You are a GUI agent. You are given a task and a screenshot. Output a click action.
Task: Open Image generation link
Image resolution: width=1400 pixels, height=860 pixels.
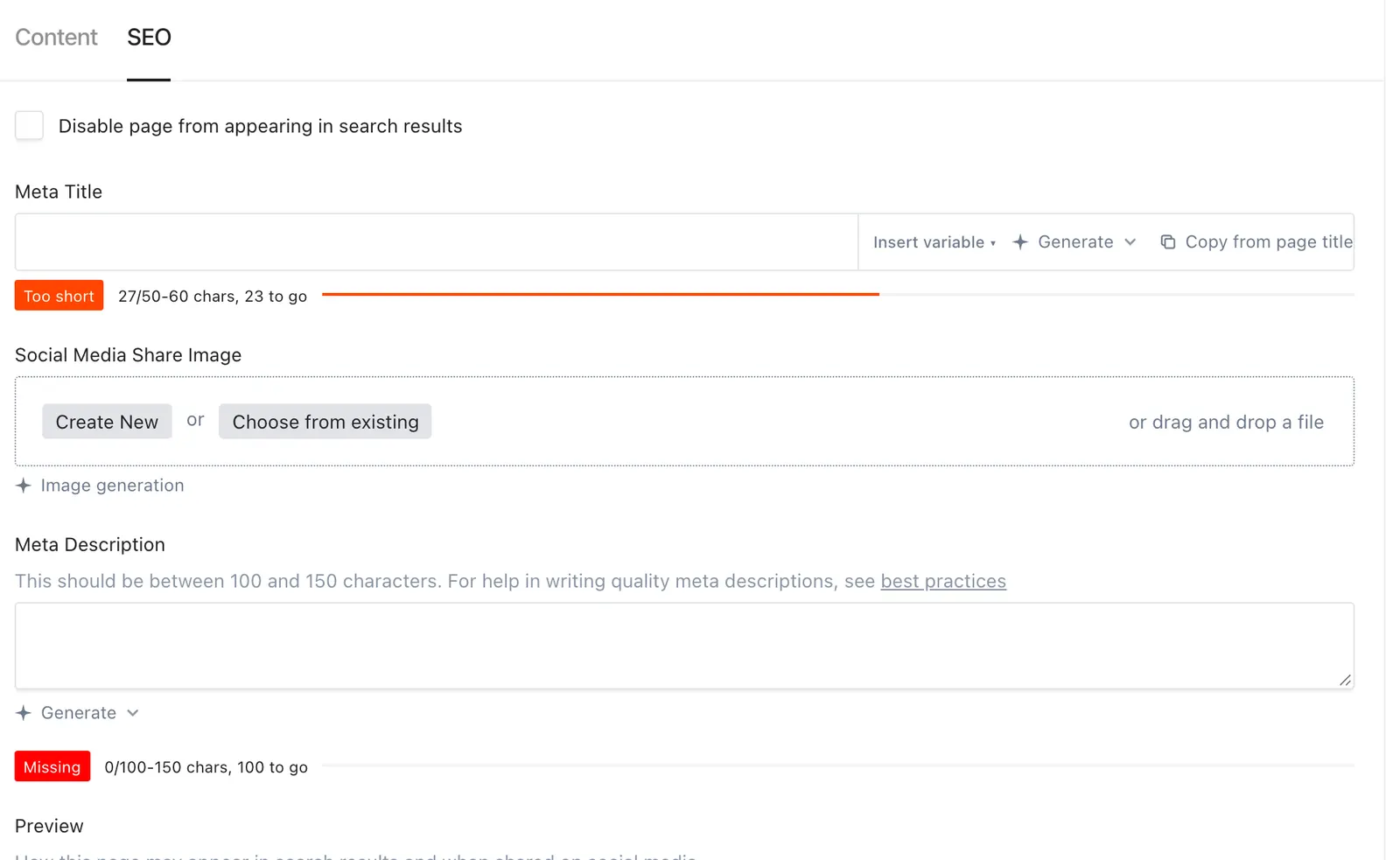click(112, 486)
